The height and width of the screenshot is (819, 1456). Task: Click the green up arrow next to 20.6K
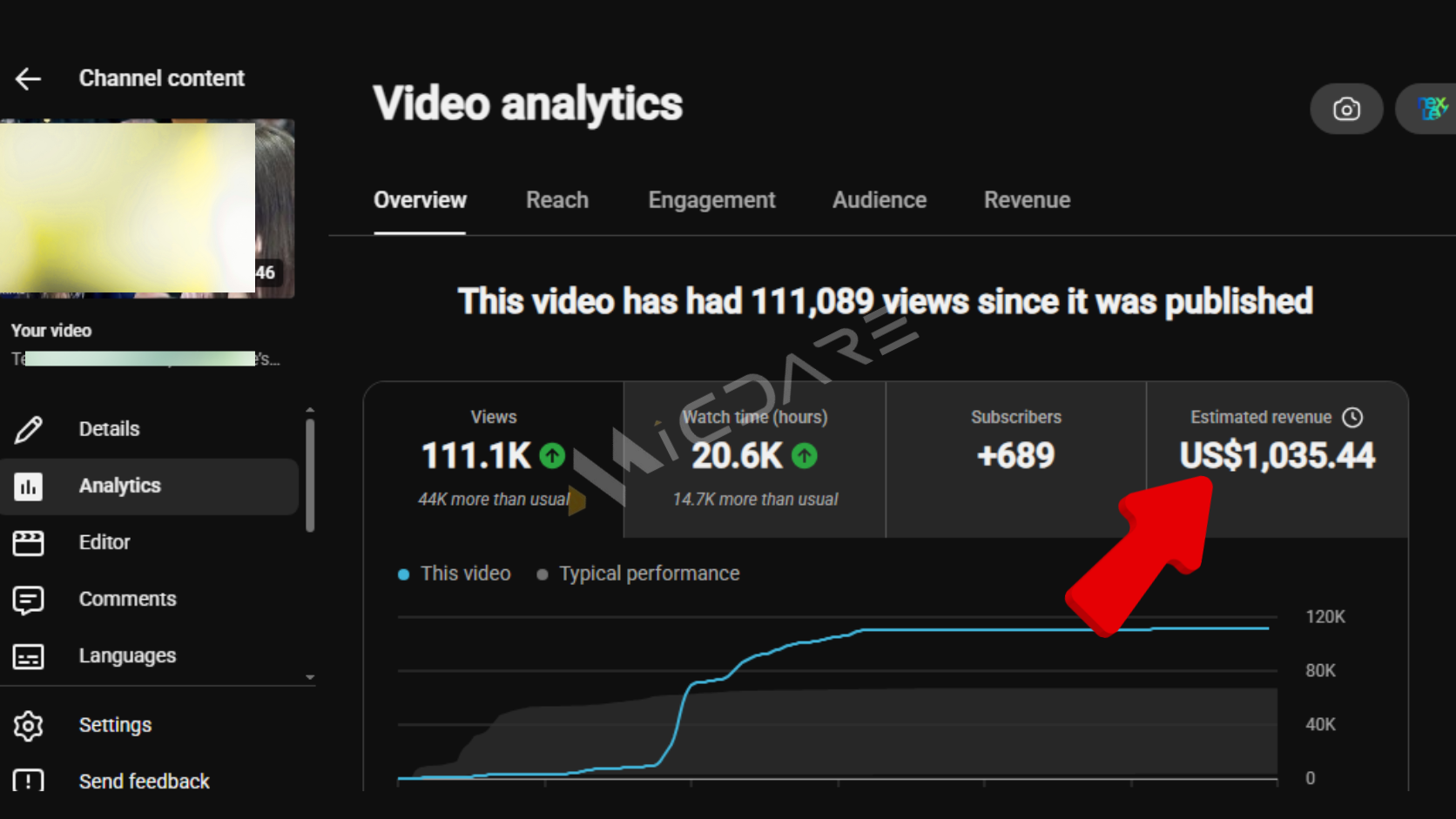point(805,455)
